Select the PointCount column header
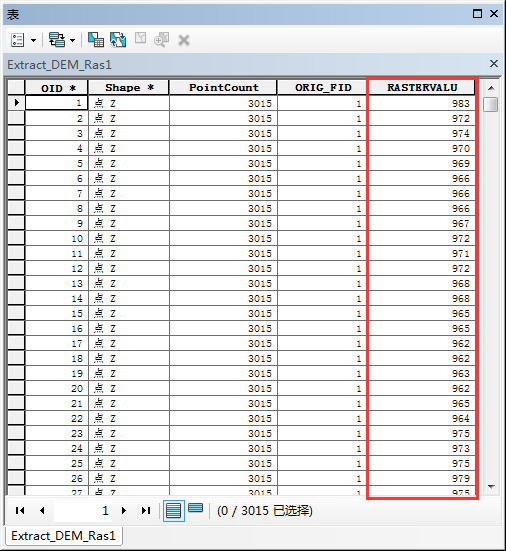The height and width of the screenshot is (551, 506). (223, 88)
